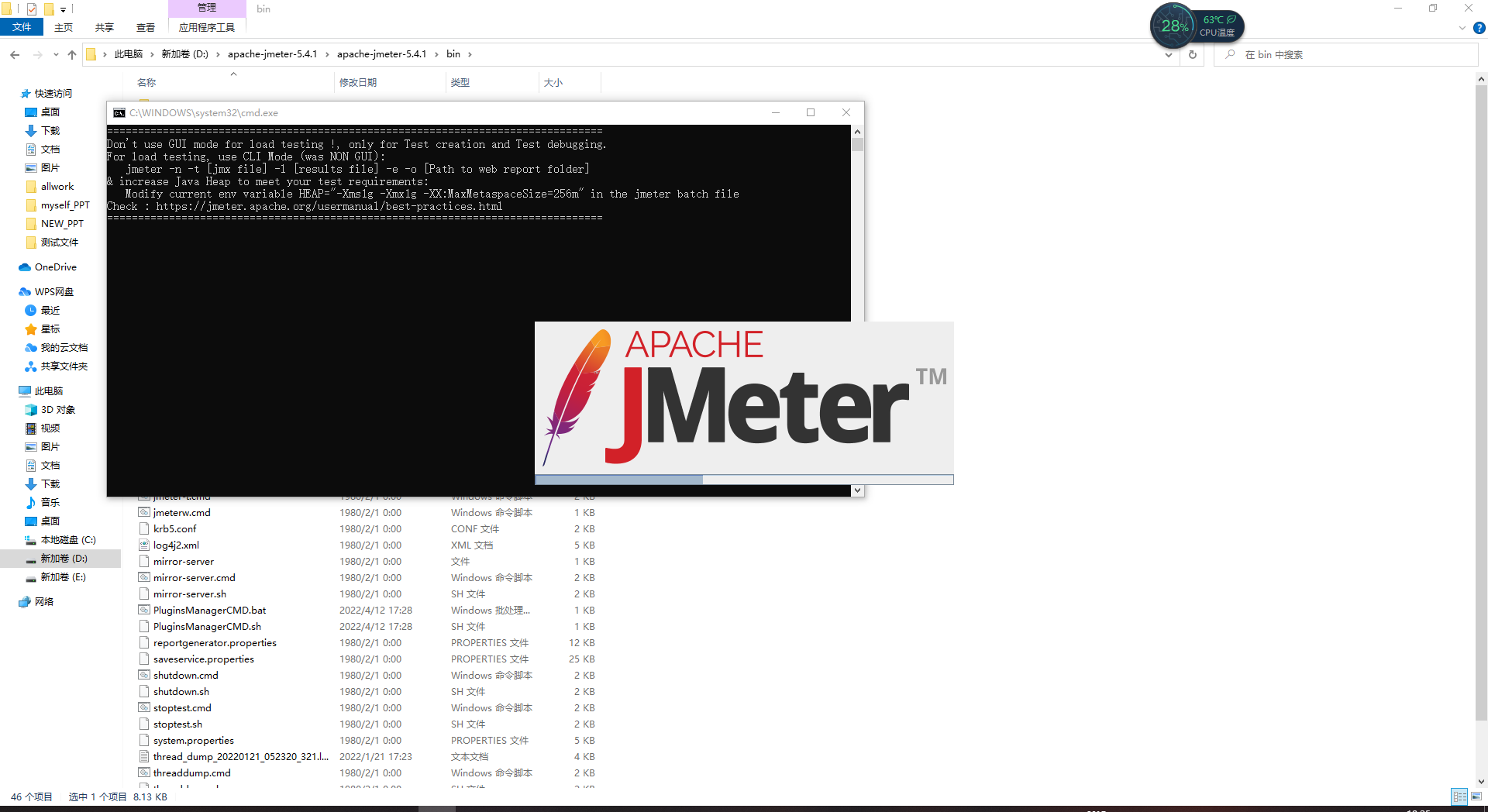Go up one folder level arrow
1488x812 pixels.
pyautogui.click(x=72, y=54)
